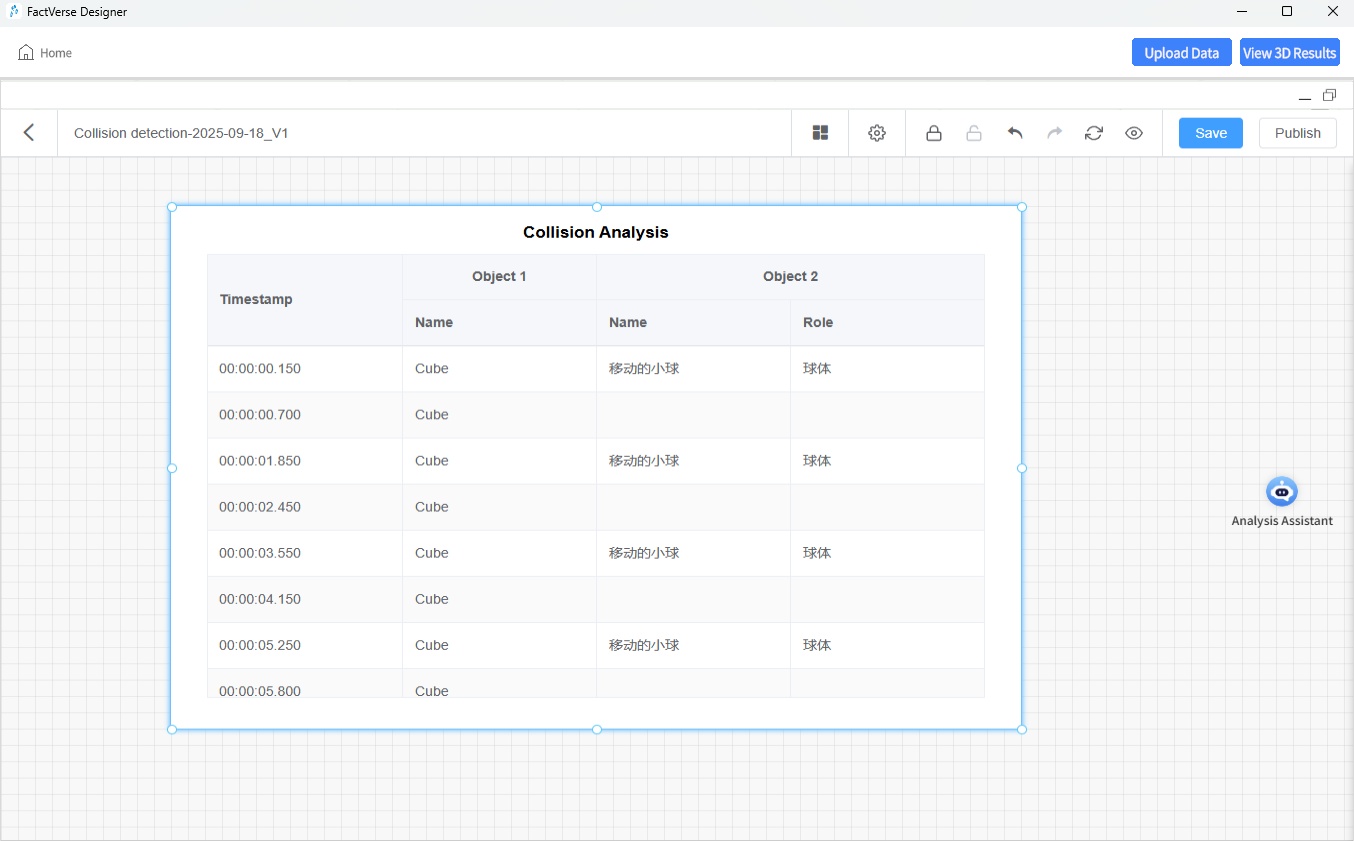This screenshot has height=841, width=1354.
Task: Click the redo arrow icon
Action: [1054, 133]
